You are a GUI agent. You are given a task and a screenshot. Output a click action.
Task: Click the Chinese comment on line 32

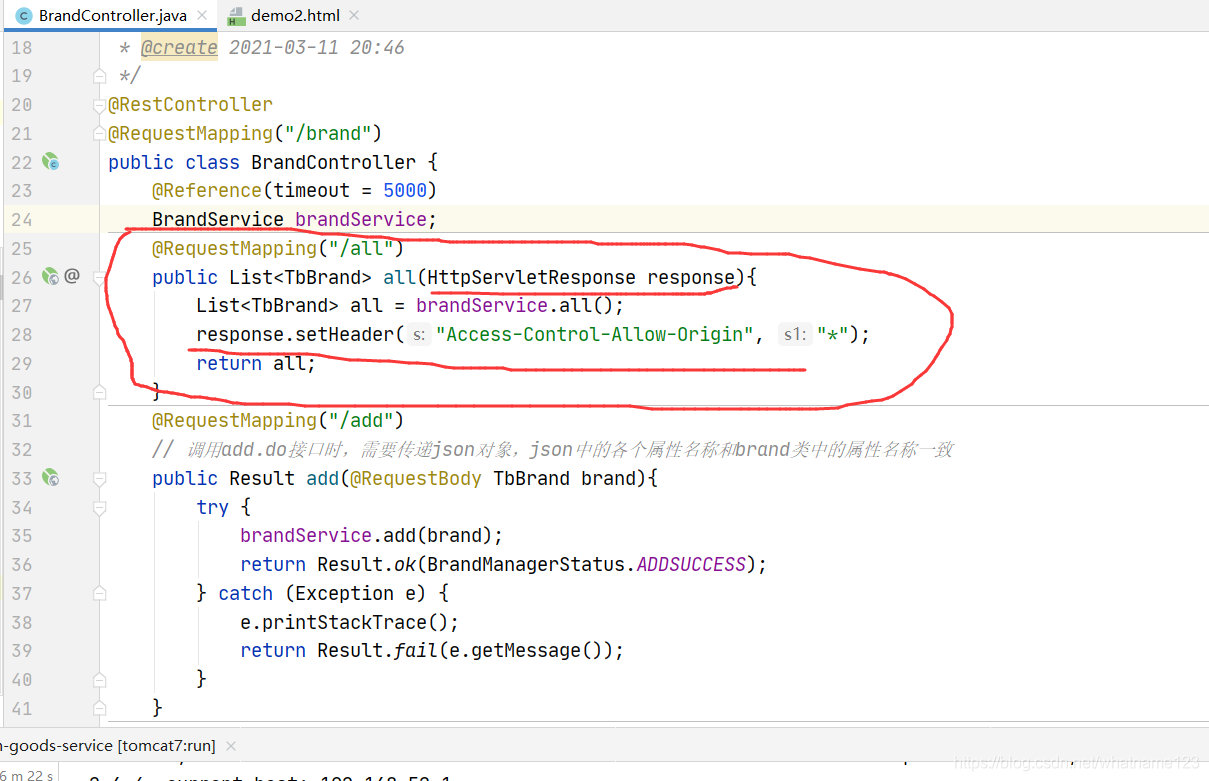[552, 449]
